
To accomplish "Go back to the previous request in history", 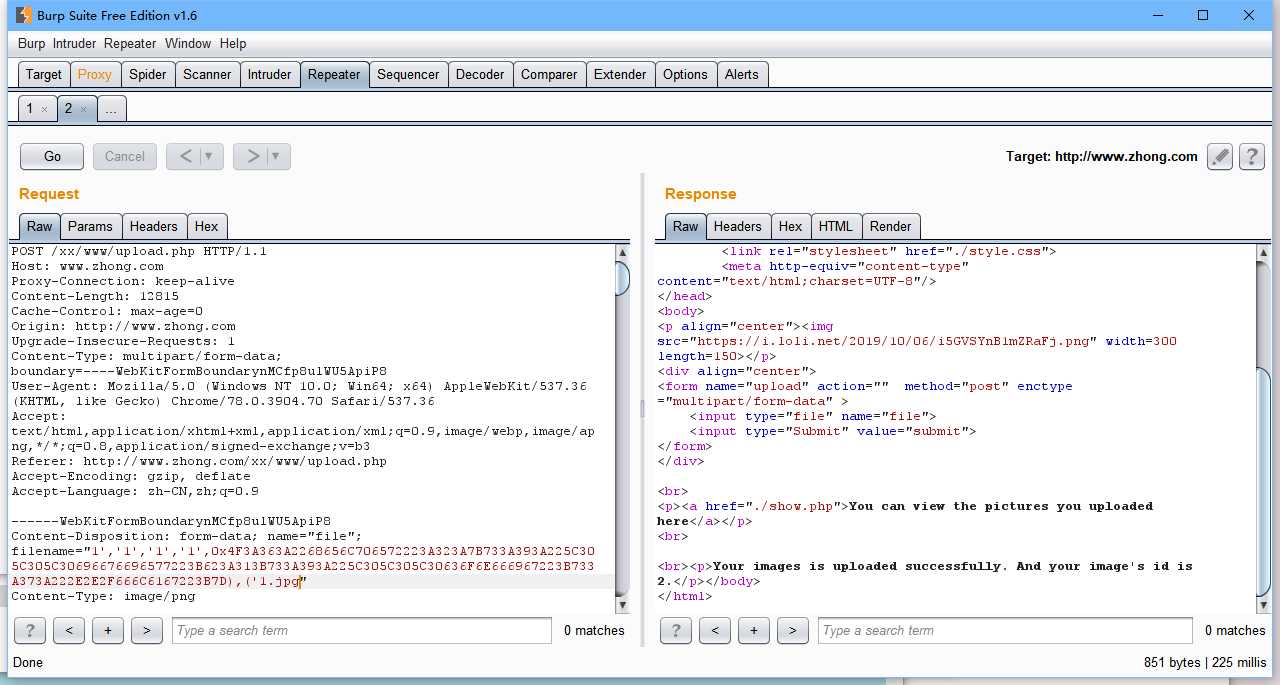I will [x=185, y=156].
